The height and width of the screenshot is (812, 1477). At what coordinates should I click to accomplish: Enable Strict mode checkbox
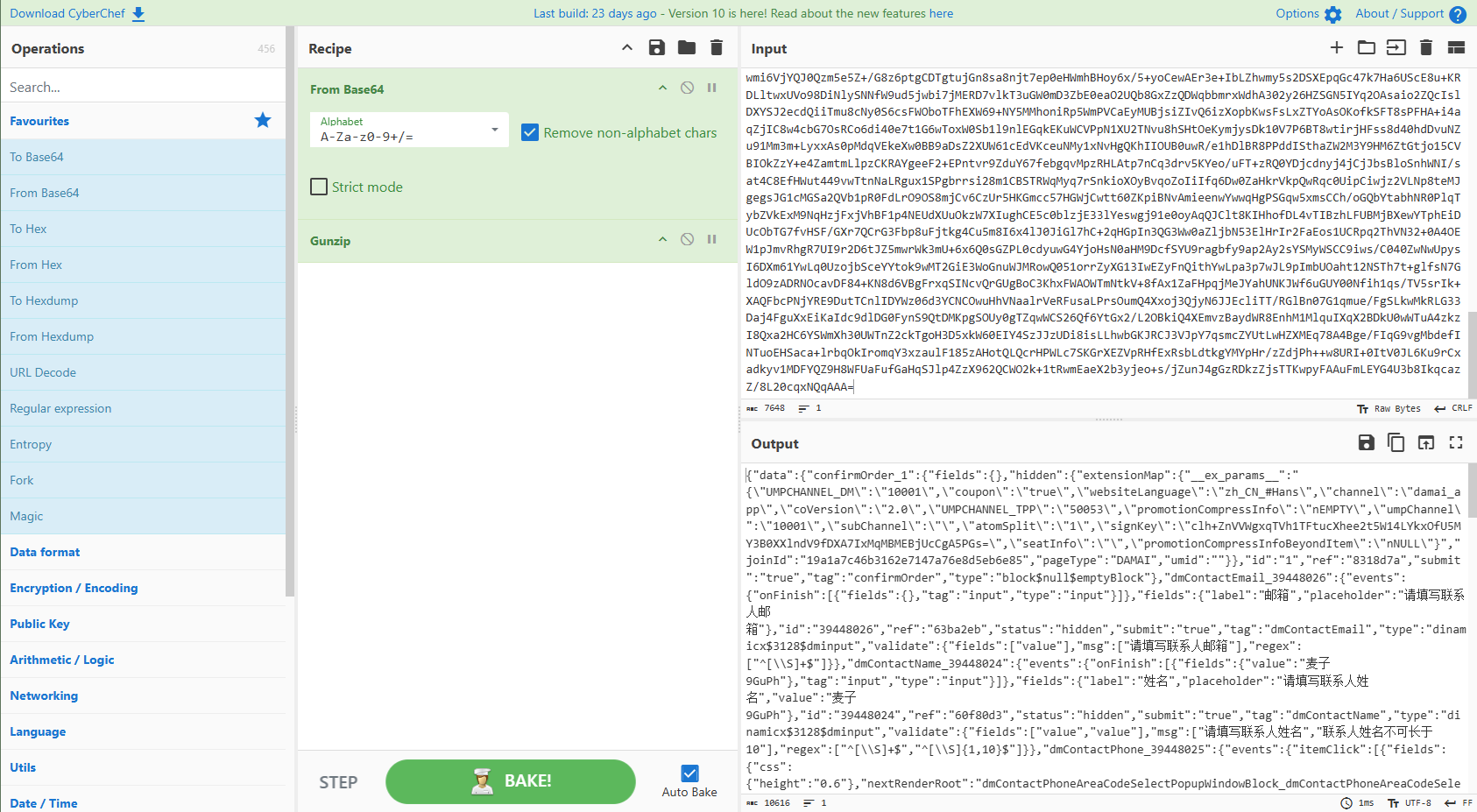tap(320, 187)
